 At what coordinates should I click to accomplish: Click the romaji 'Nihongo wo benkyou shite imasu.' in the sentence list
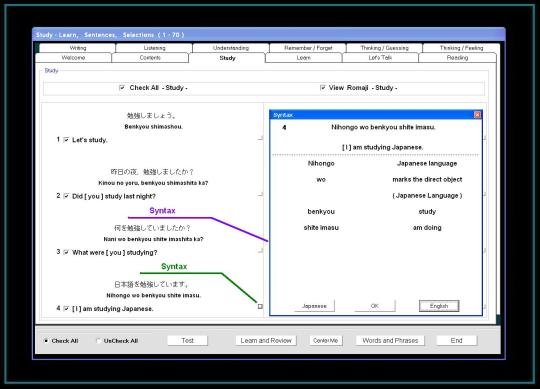click(153, 295)
